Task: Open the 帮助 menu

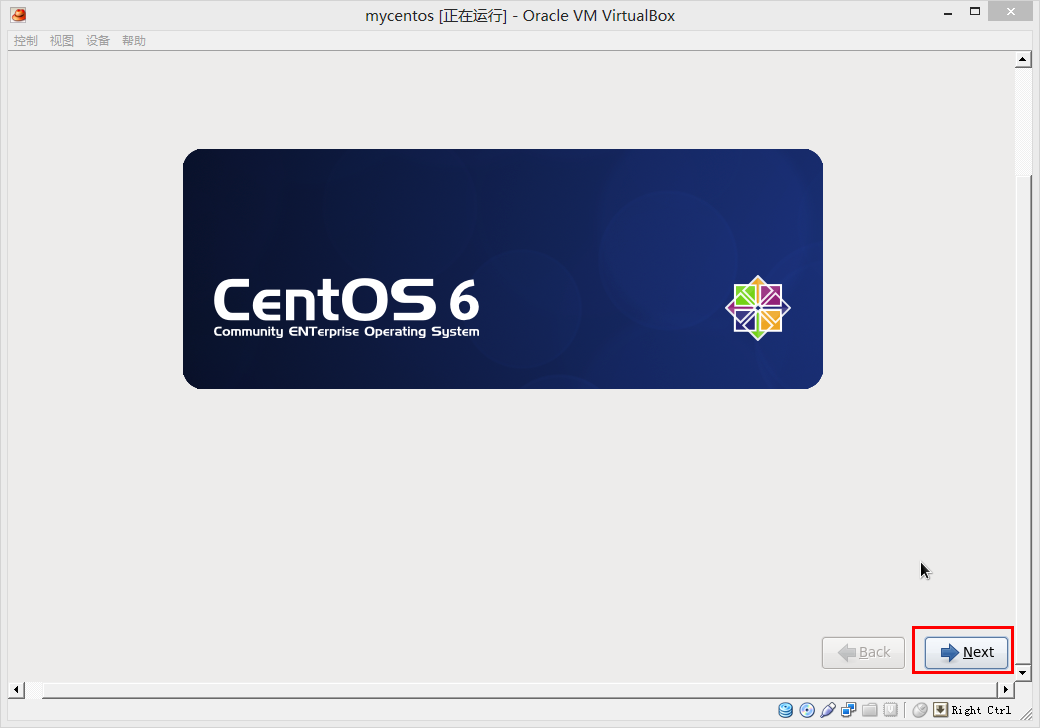Action: pyautogui.click(x=133, y=40)
